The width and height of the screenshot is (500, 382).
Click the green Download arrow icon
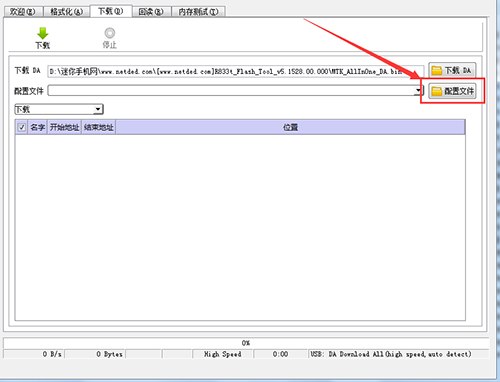43,34
